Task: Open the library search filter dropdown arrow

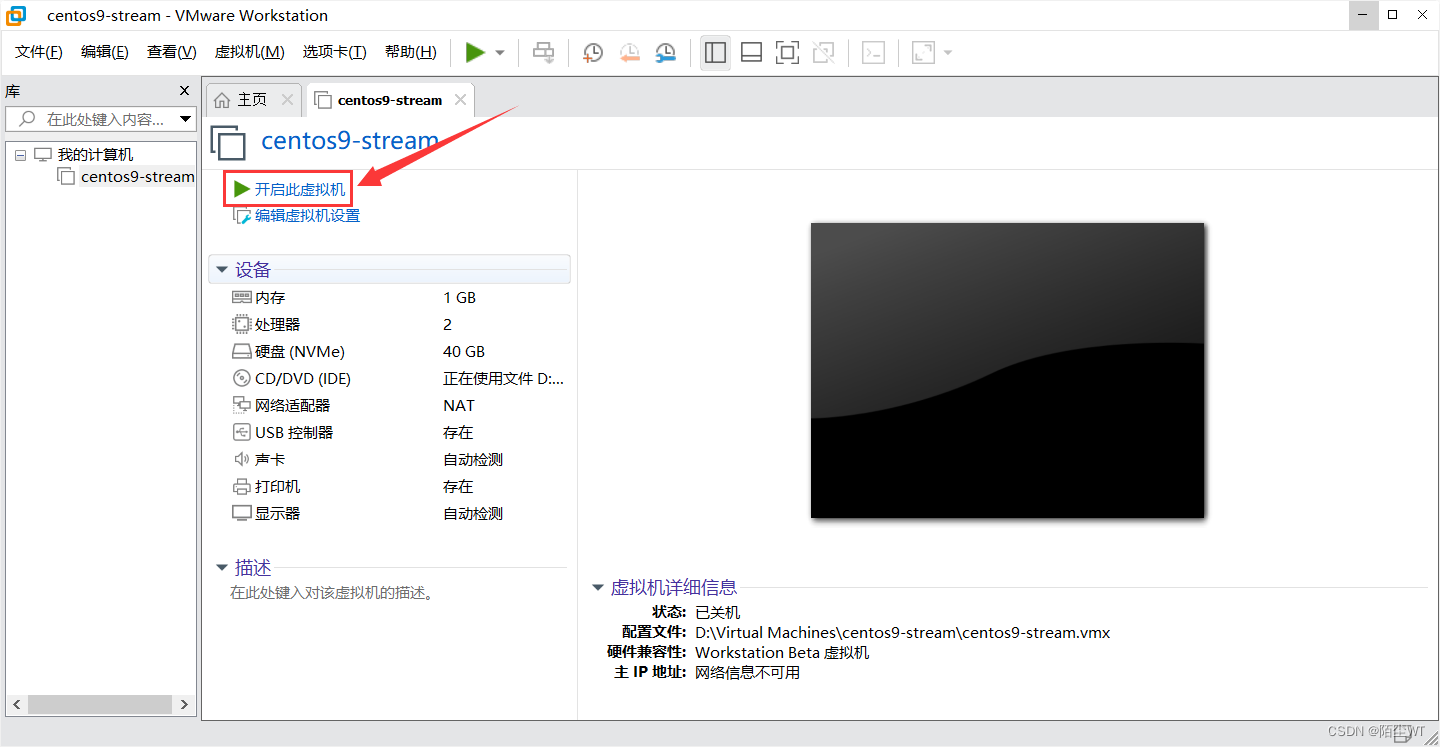Action: (186, 119)
